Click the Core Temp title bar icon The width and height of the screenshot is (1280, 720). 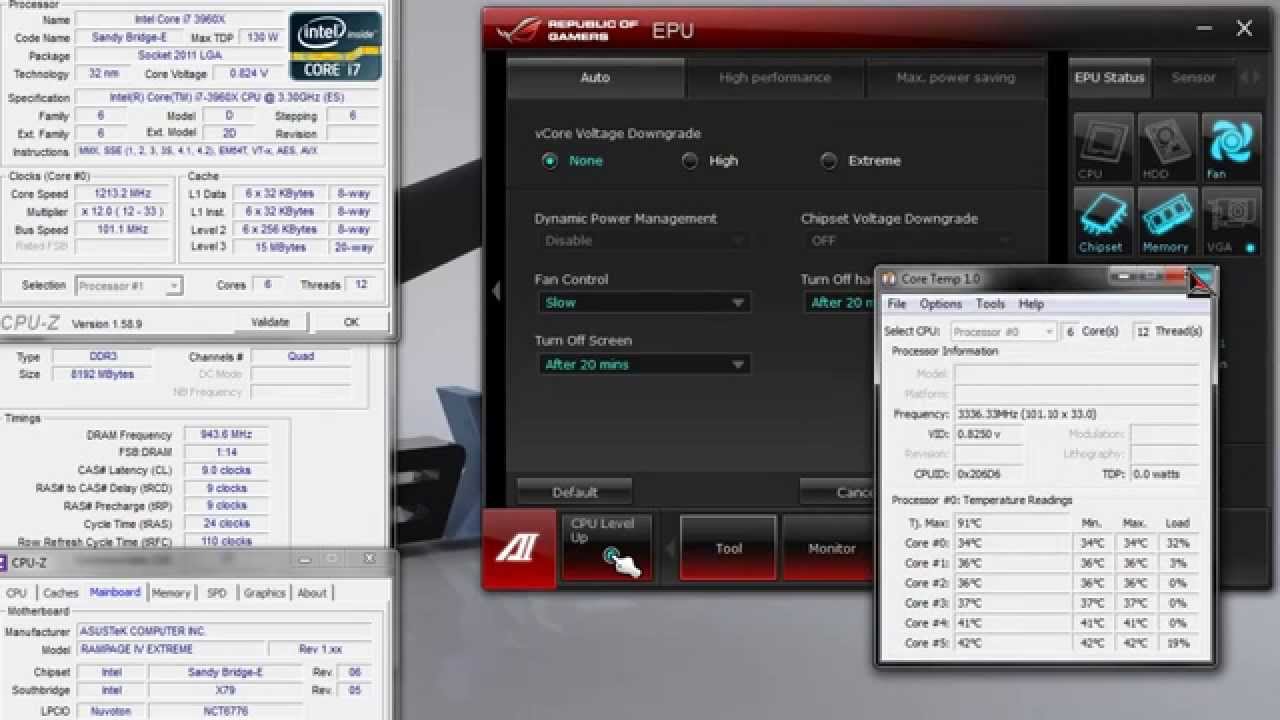click(888, 278)
